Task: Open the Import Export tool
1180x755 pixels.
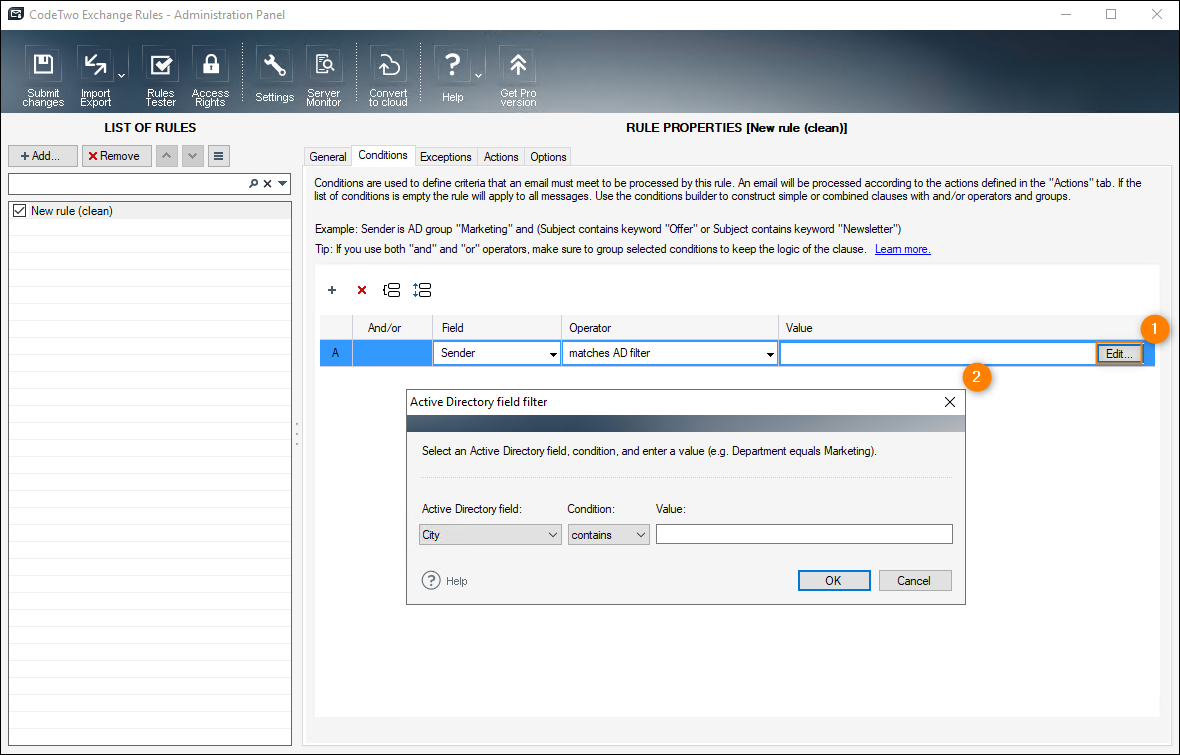Action: (x=96, y=75)
